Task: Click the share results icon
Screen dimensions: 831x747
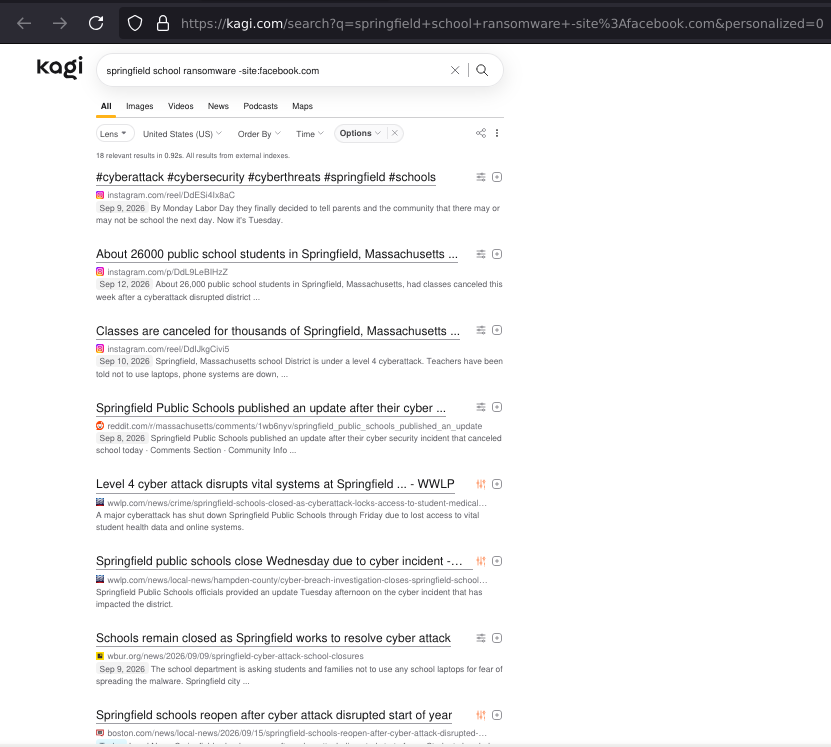Action: coord(481,133)
